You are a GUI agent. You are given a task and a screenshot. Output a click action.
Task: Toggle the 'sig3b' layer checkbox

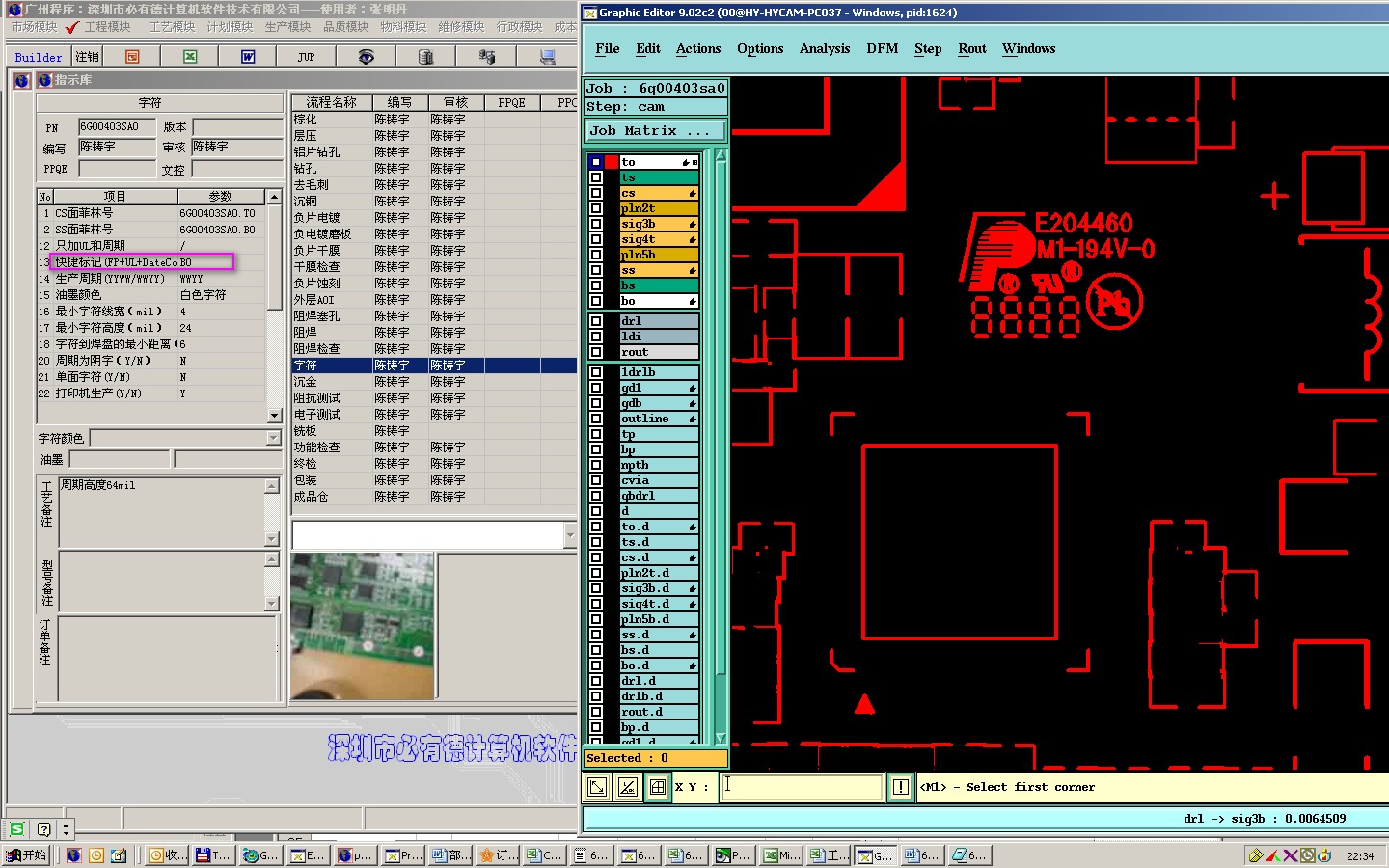[x=596, y=224]
